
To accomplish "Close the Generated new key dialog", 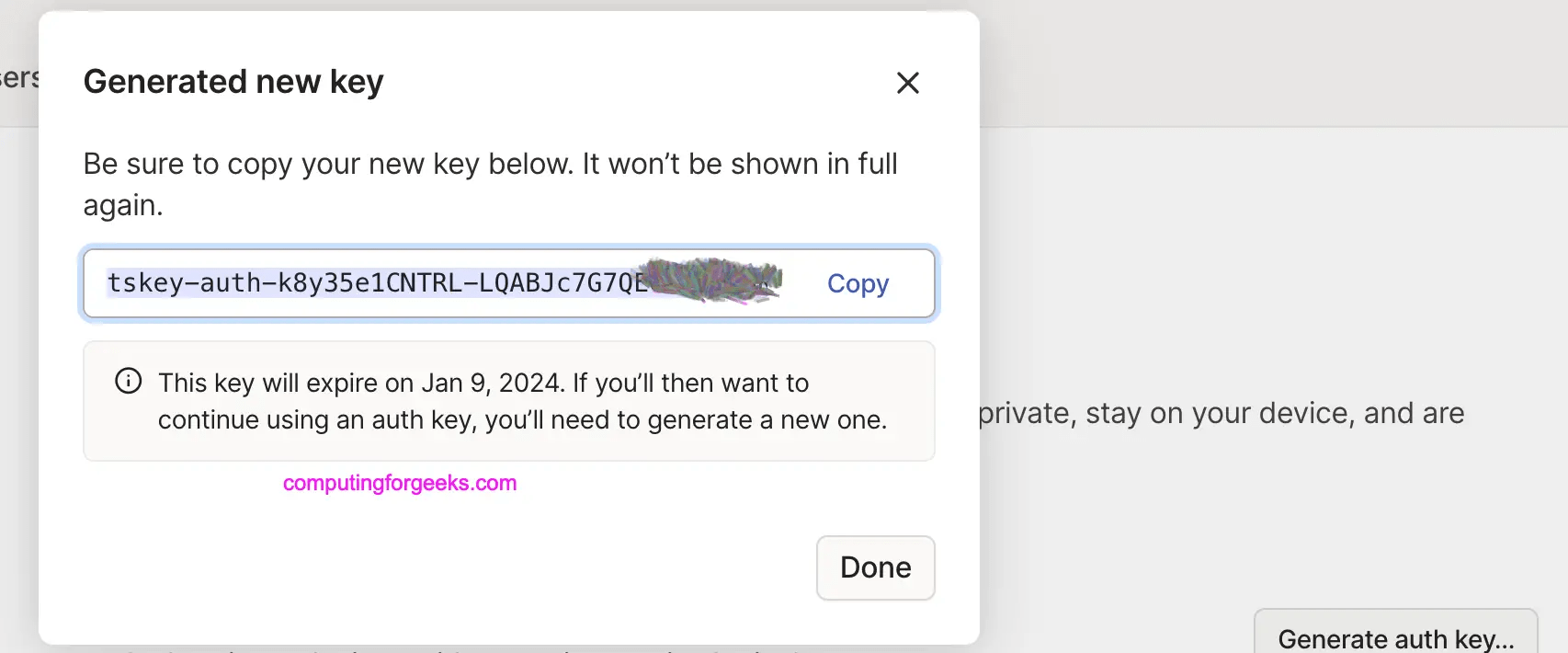I will [x=907, y=83].
